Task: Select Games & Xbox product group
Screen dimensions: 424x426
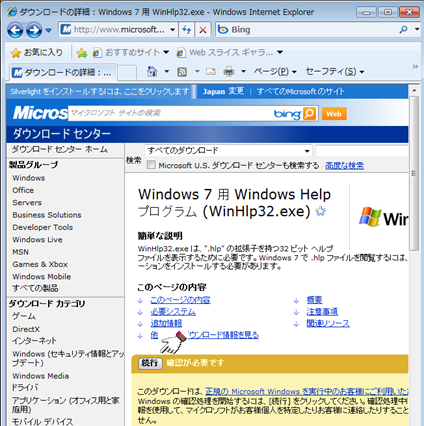Action: pos(40,264)
